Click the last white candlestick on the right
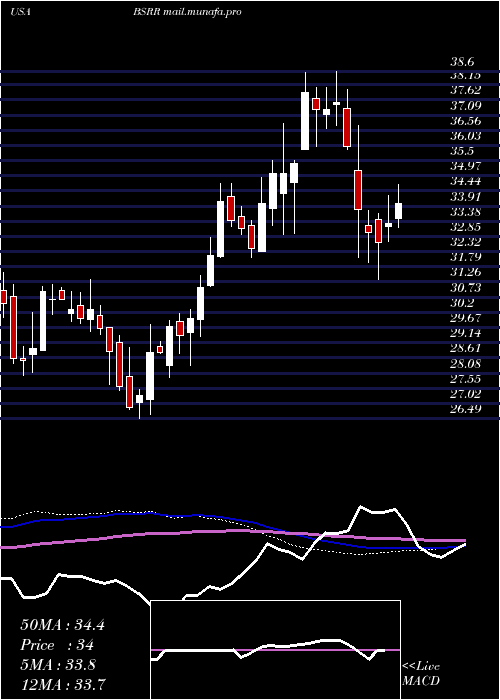 point(398,211)
